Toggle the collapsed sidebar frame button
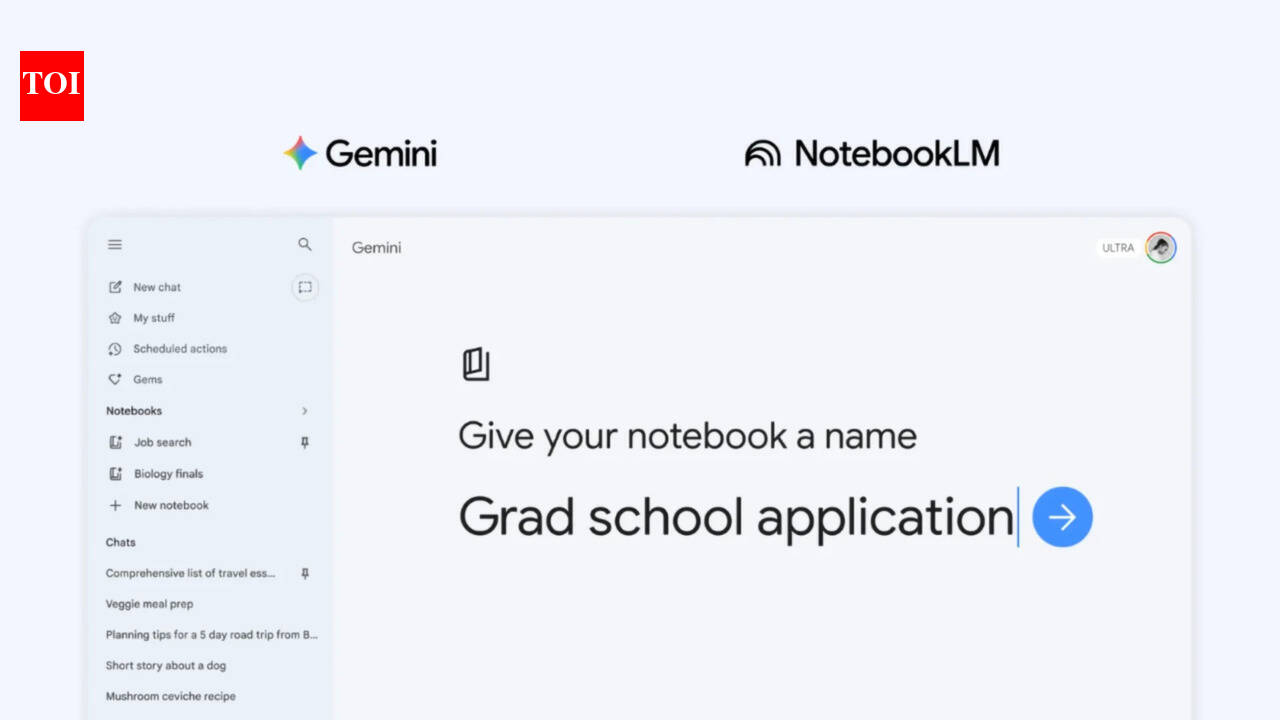 pyautogui.click(x=305, y=287)
